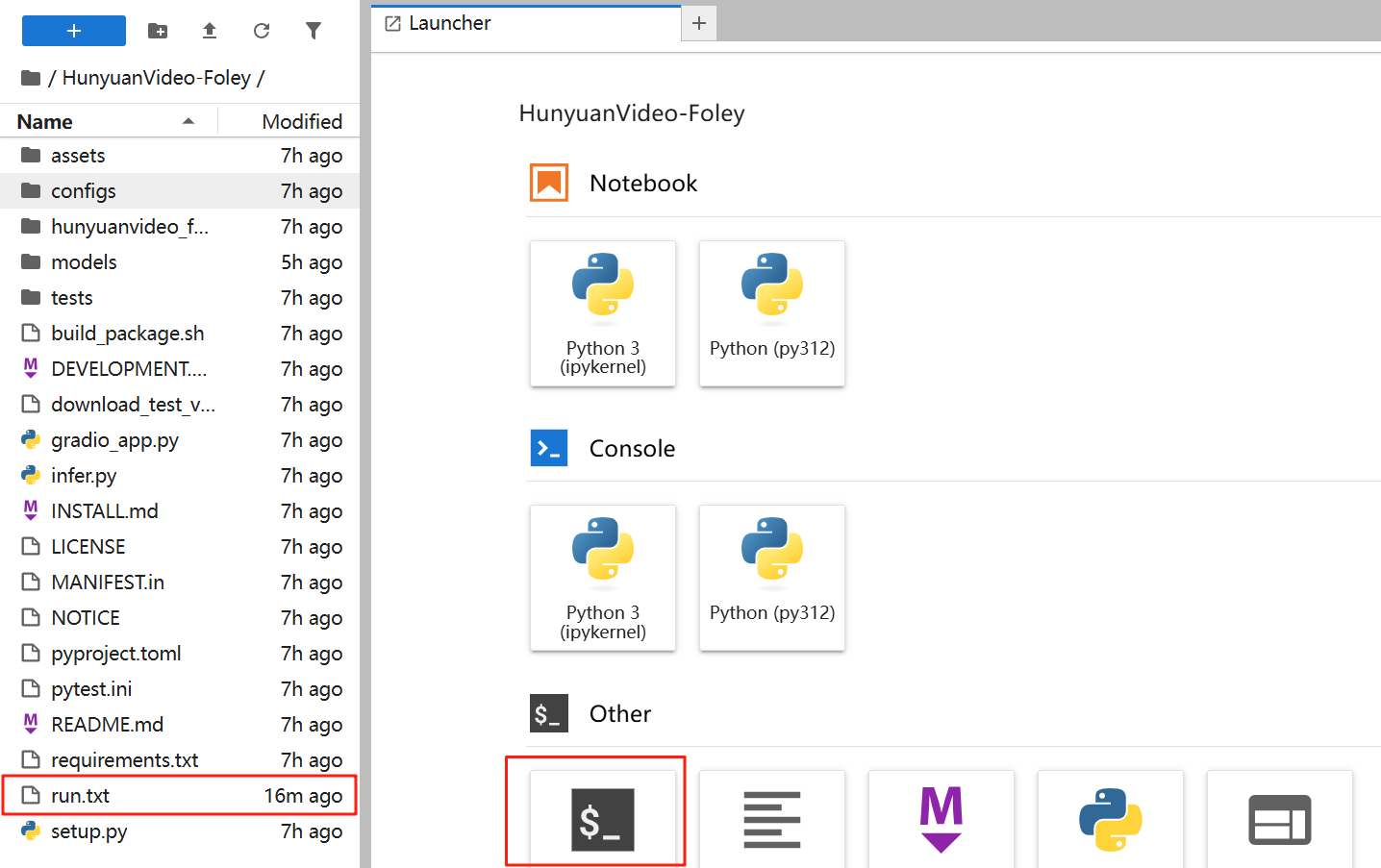Create a new folder with the toolbar icon

158,31
